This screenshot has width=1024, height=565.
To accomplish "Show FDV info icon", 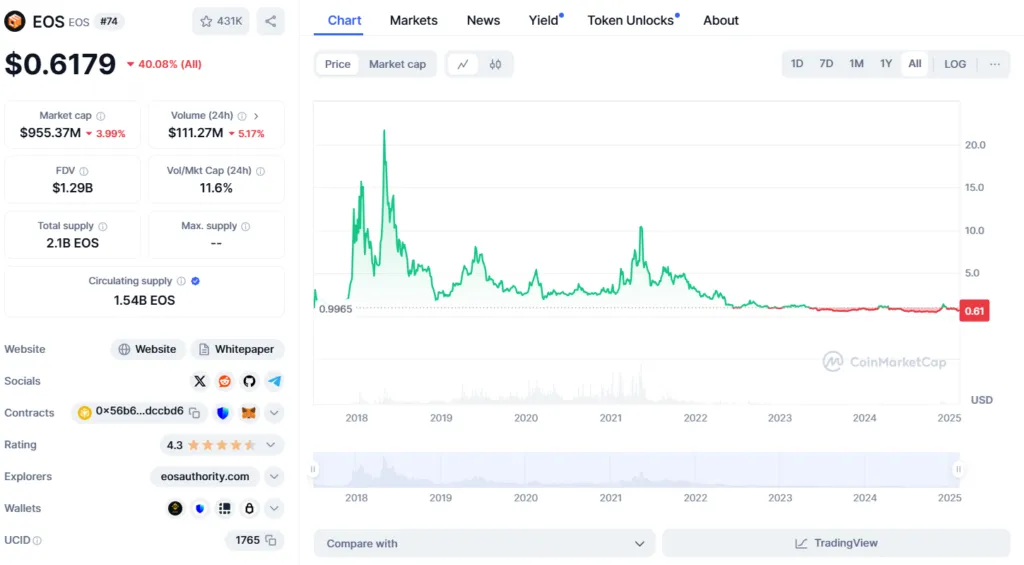I will 84,171.
